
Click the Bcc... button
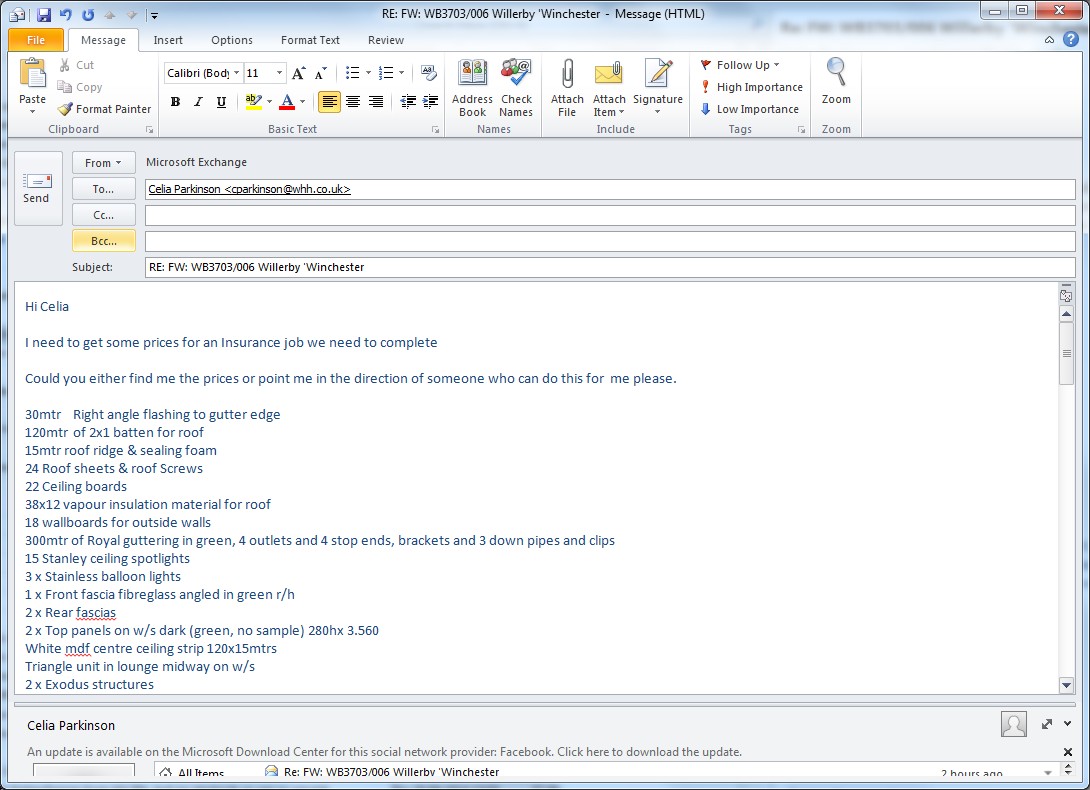[x=104, y=241]
